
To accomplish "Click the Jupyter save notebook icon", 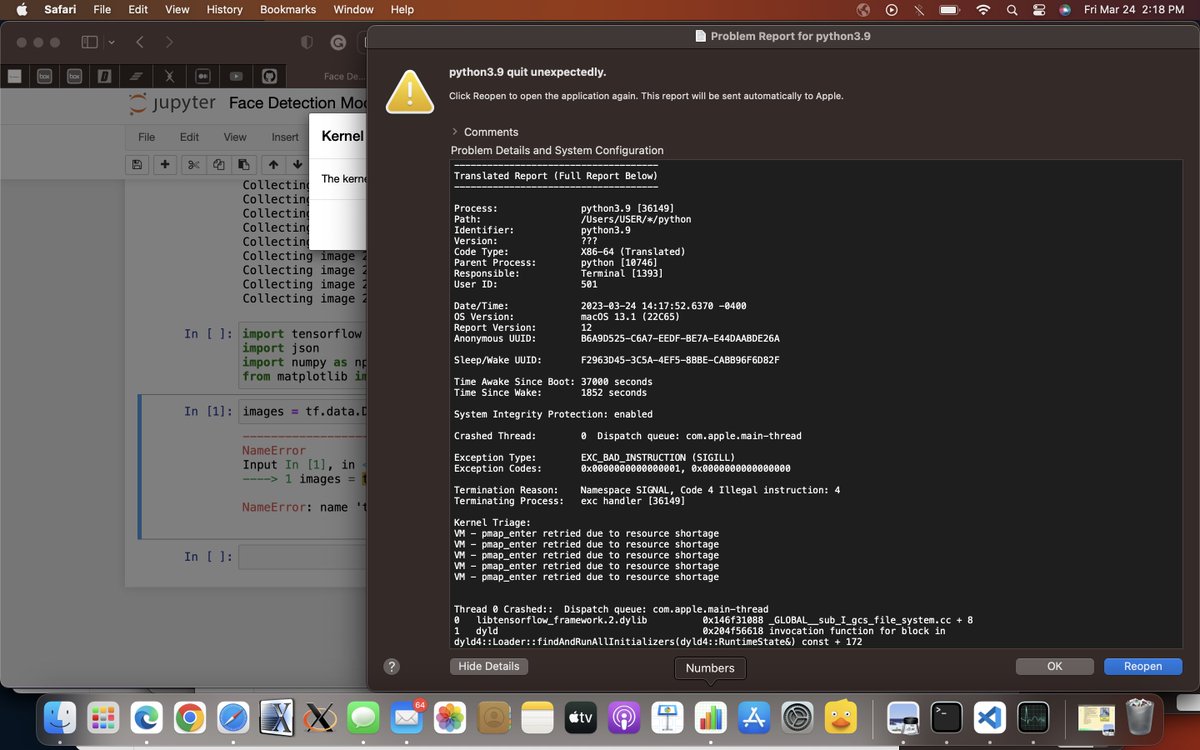I will coord(137,165).
